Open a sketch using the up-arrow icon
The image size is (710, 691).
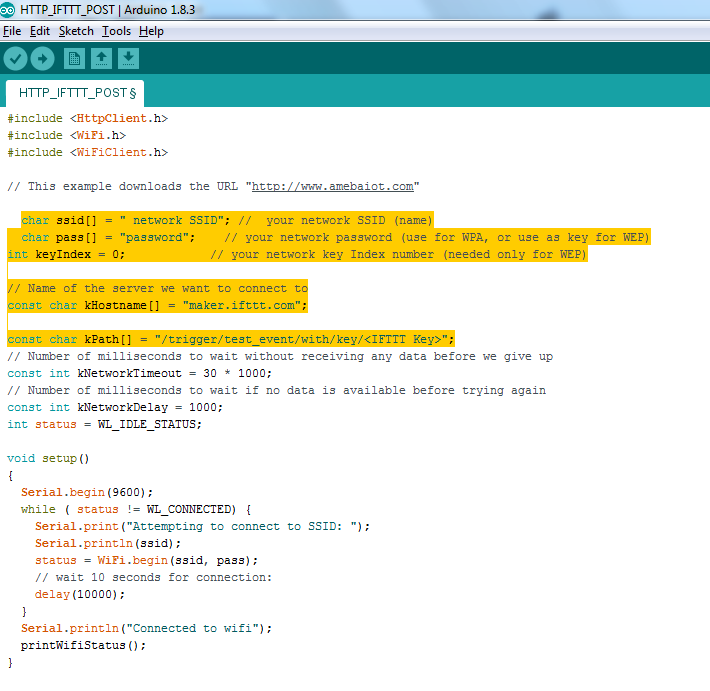[x=101, y=59]
